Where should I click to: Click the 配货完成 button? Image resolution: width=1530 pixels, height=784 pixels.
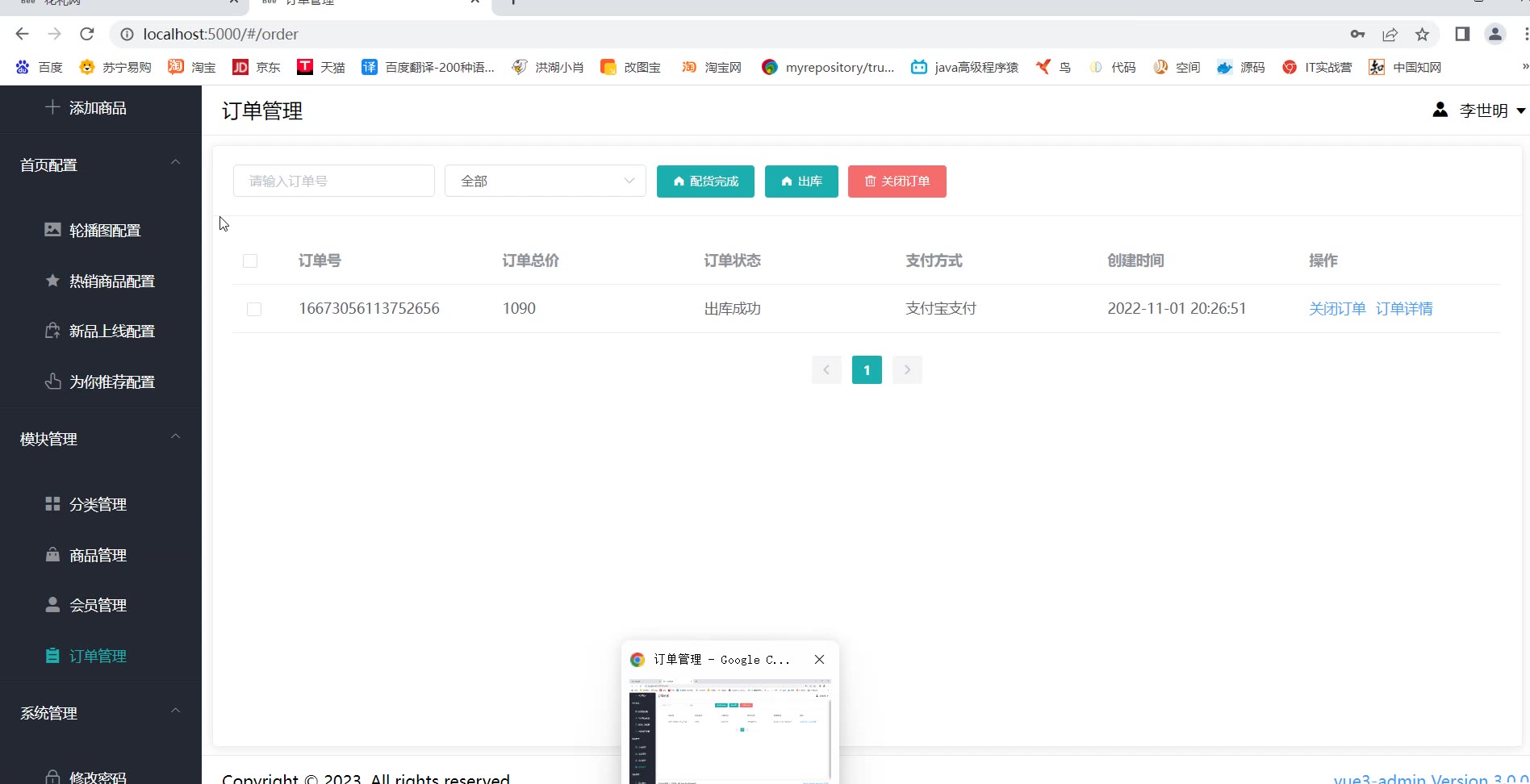pos(705,181)
